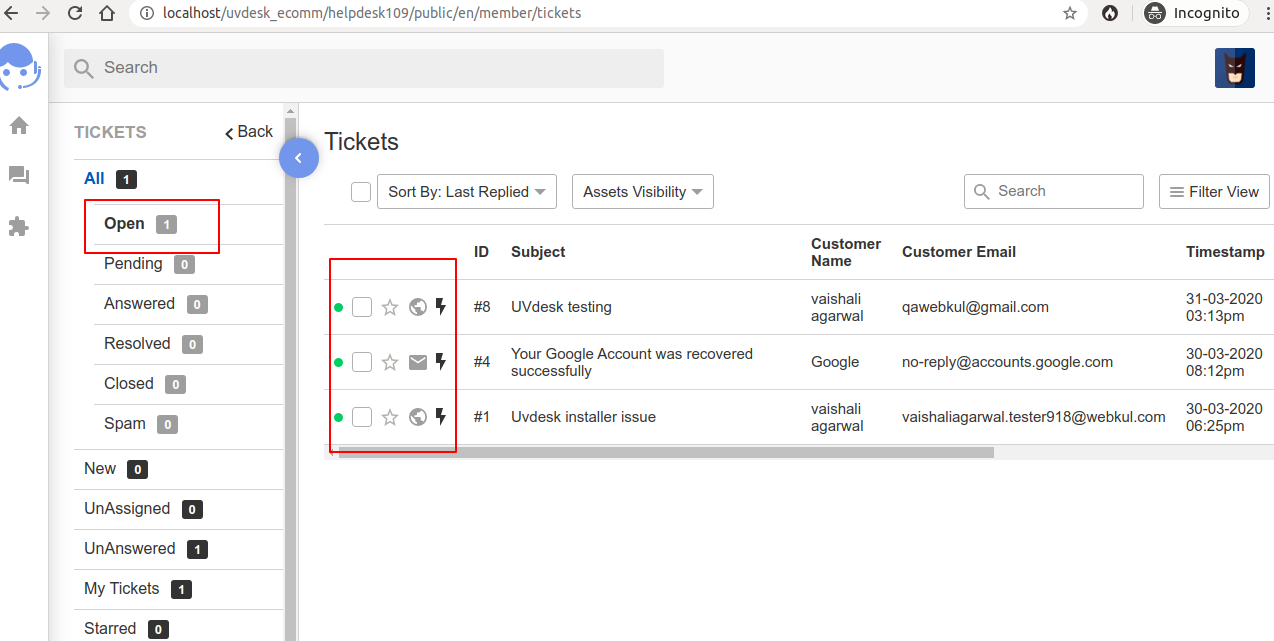Select the Pending status filter
The image size is (1274, 641).
pyautogui.click(x=149, y=264)
